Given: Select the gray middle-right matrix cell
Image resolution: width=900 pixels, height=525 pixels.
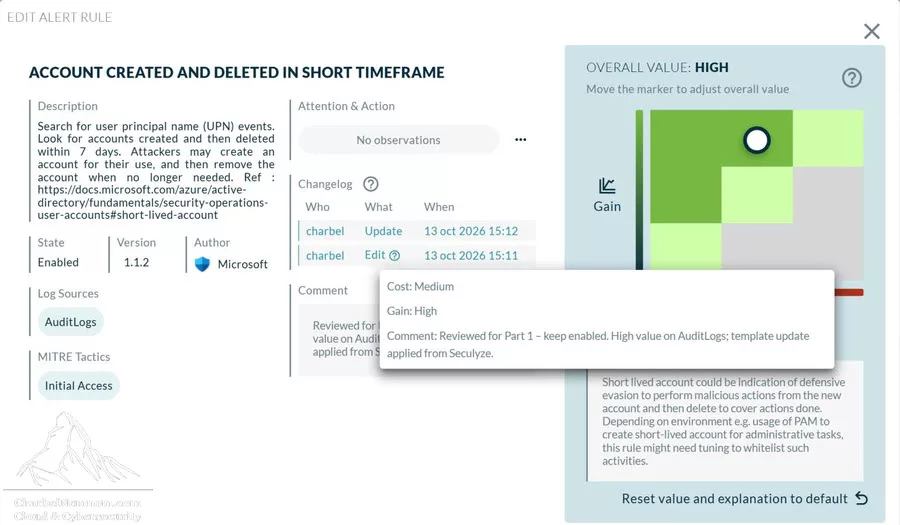Looking at the screenshot, I should point(828,195).
